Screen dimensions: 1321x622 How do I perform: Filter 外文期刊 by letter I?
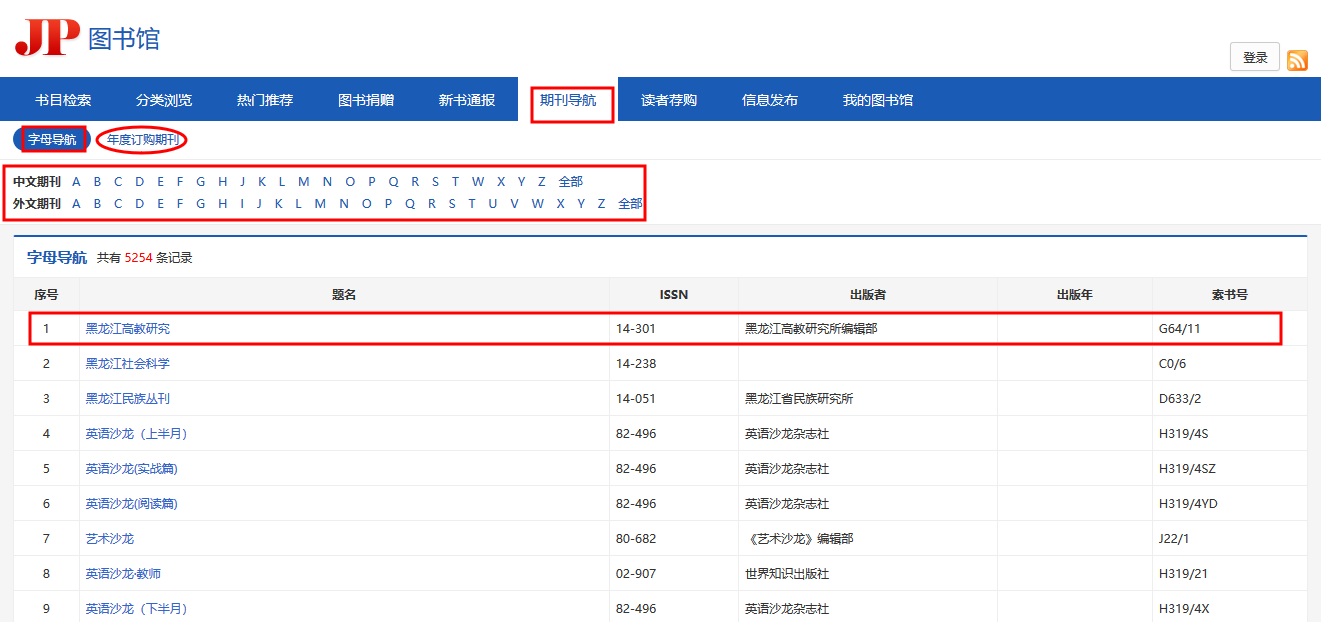(241, 204)
